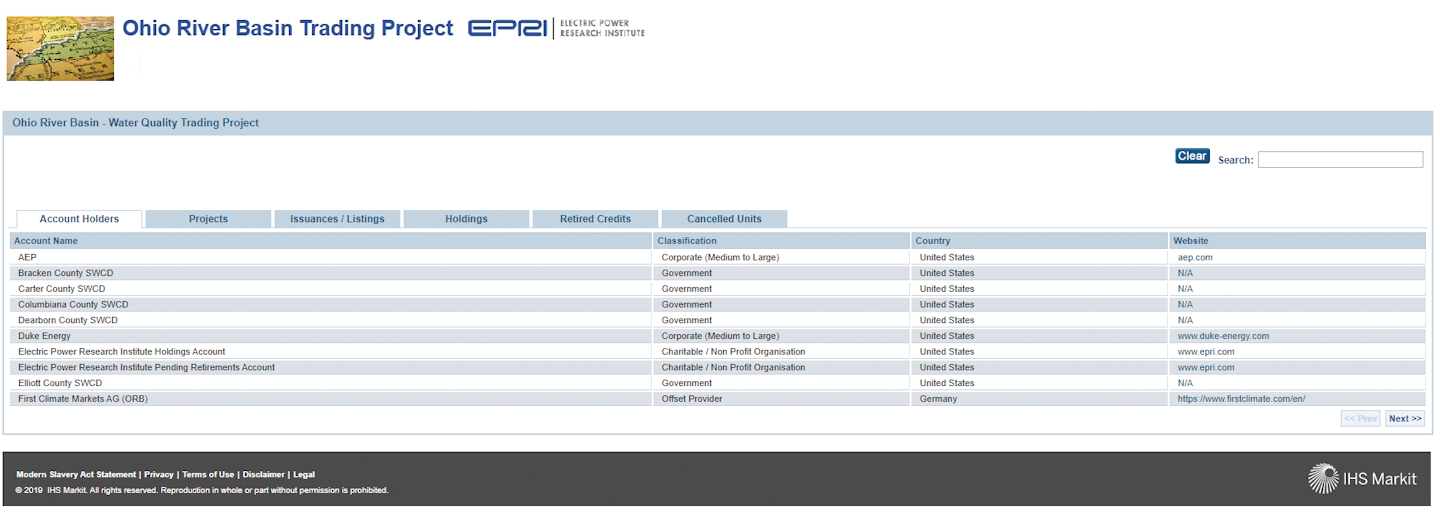The height and width of the screenshot is (521, 1440).
Task: Visit the firstclimate.com website link
Action: [1241, 399]
